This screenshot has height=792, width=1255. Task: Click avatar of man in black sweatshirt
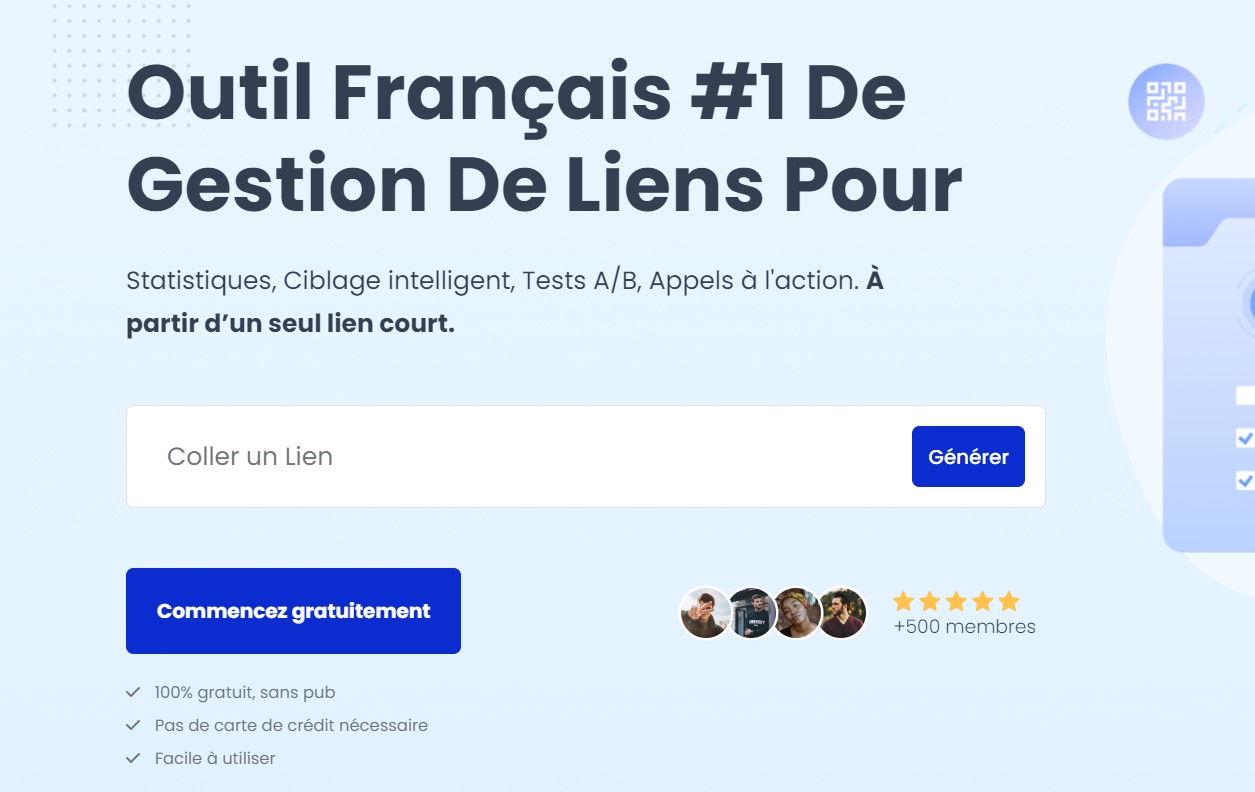[x=751, y=613]
